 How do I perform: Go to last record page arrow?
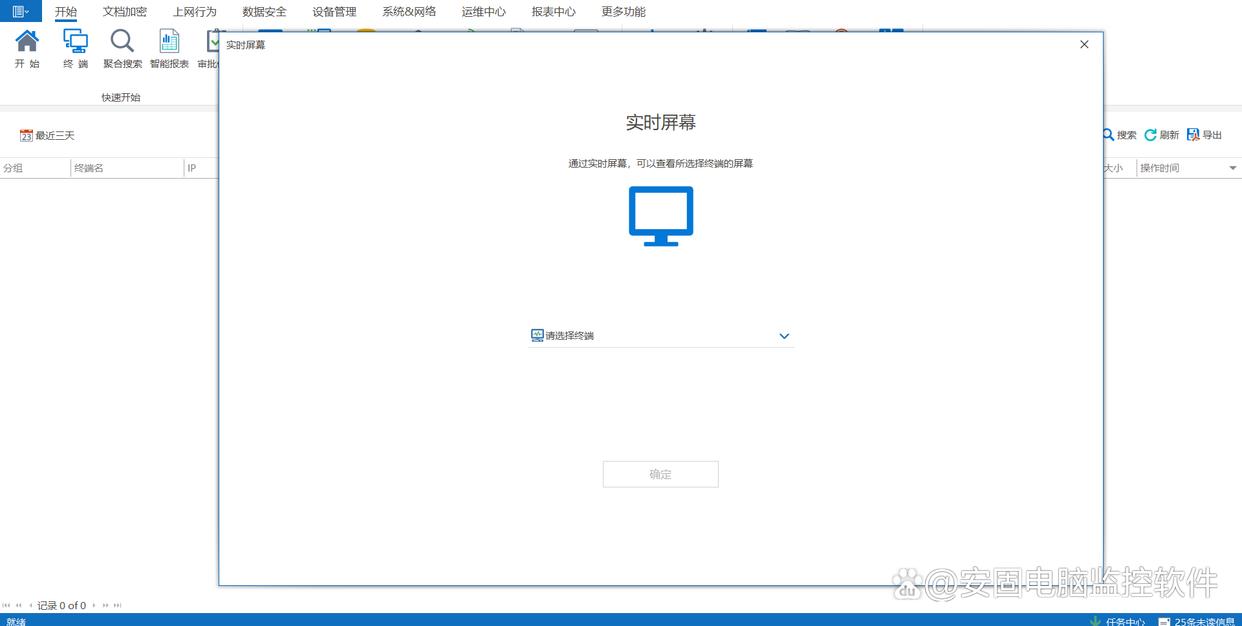pyautogui.click(x=117, y=605)
